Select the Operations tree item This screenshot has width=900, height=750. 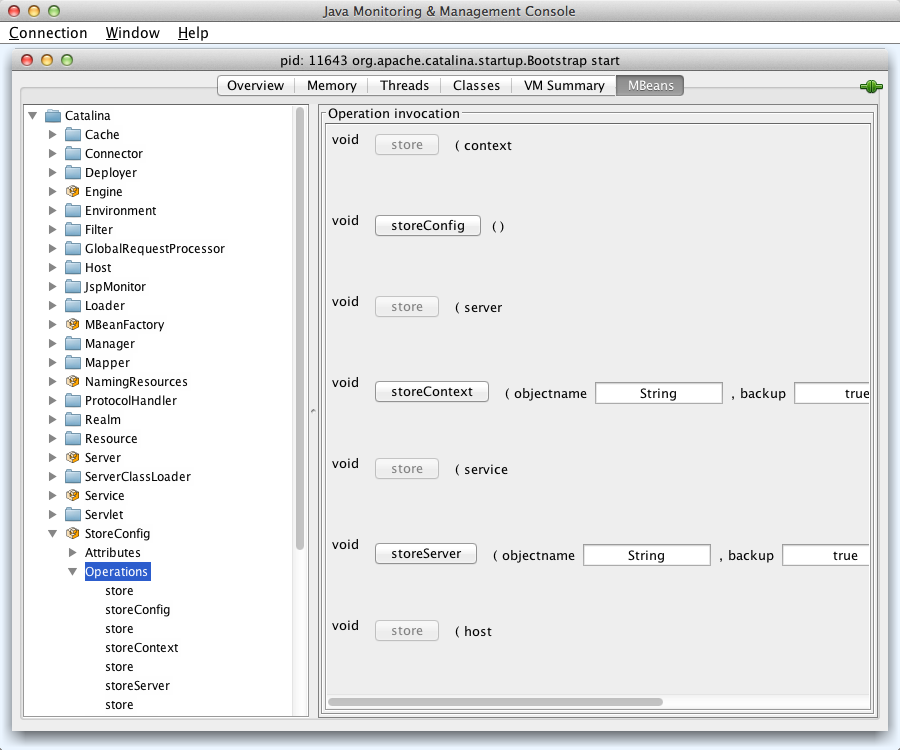tap(117, 572)
